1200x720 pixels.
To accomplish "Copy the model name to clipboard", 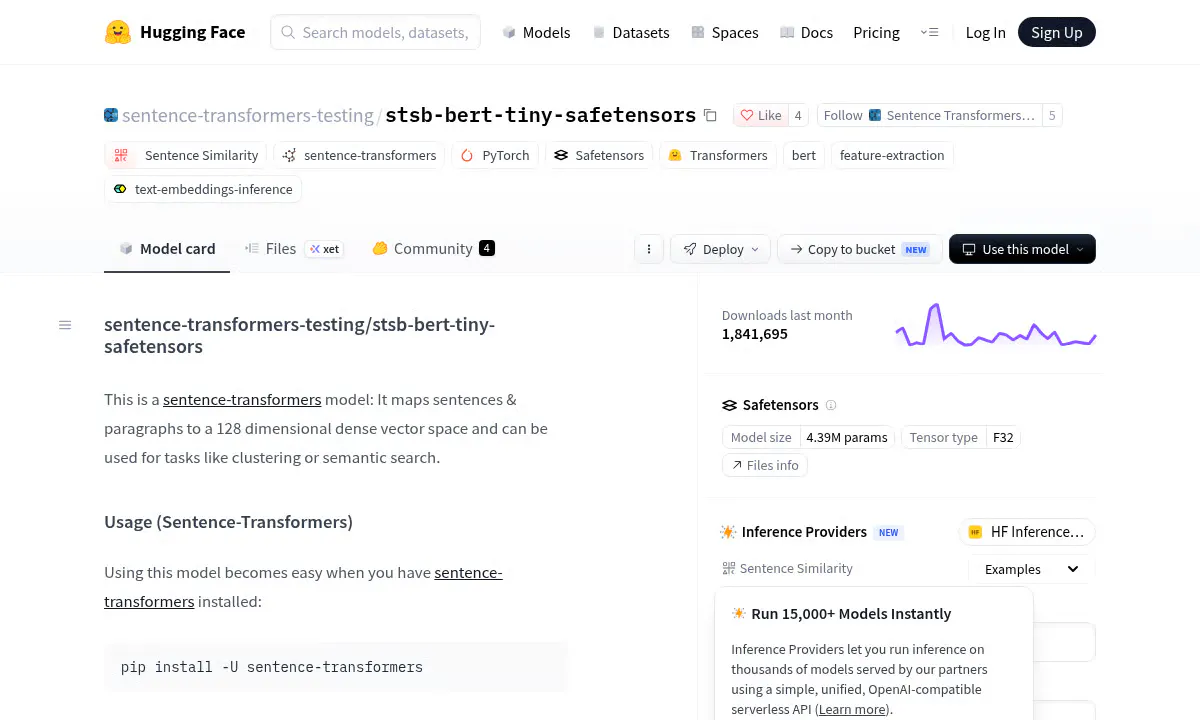I will coord(710,115).
